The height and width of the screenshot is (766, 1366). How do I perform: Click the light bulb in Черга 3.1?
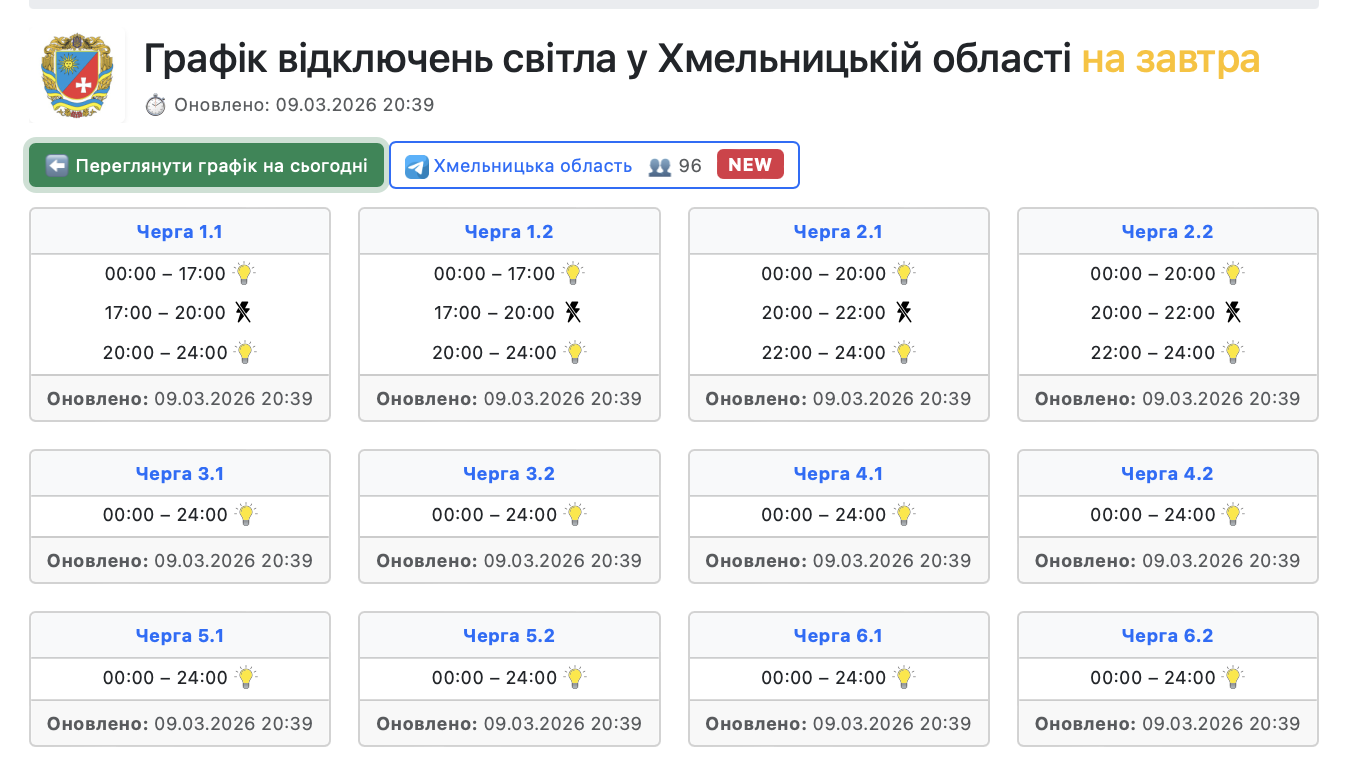pyautogui.click(x=245, y=515)
